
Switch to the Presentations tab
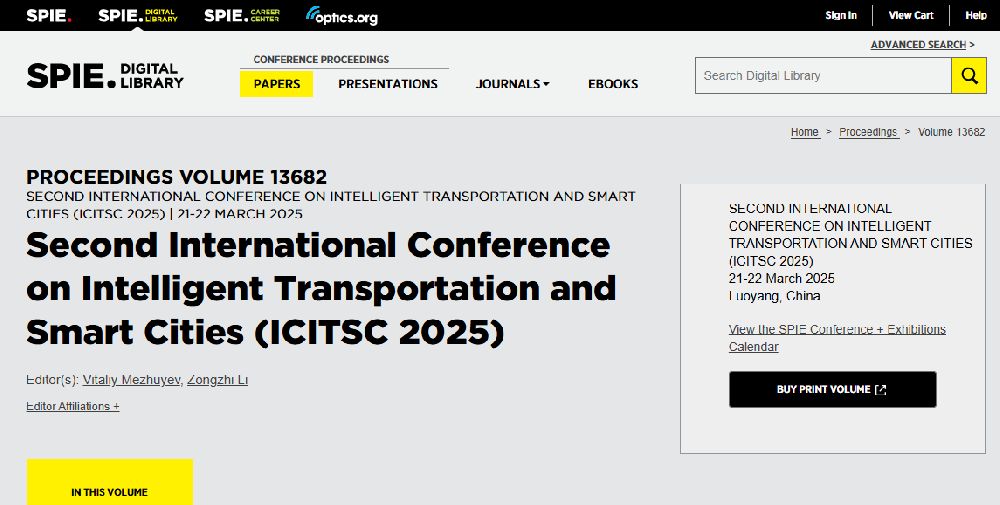(x=388, y=84)
